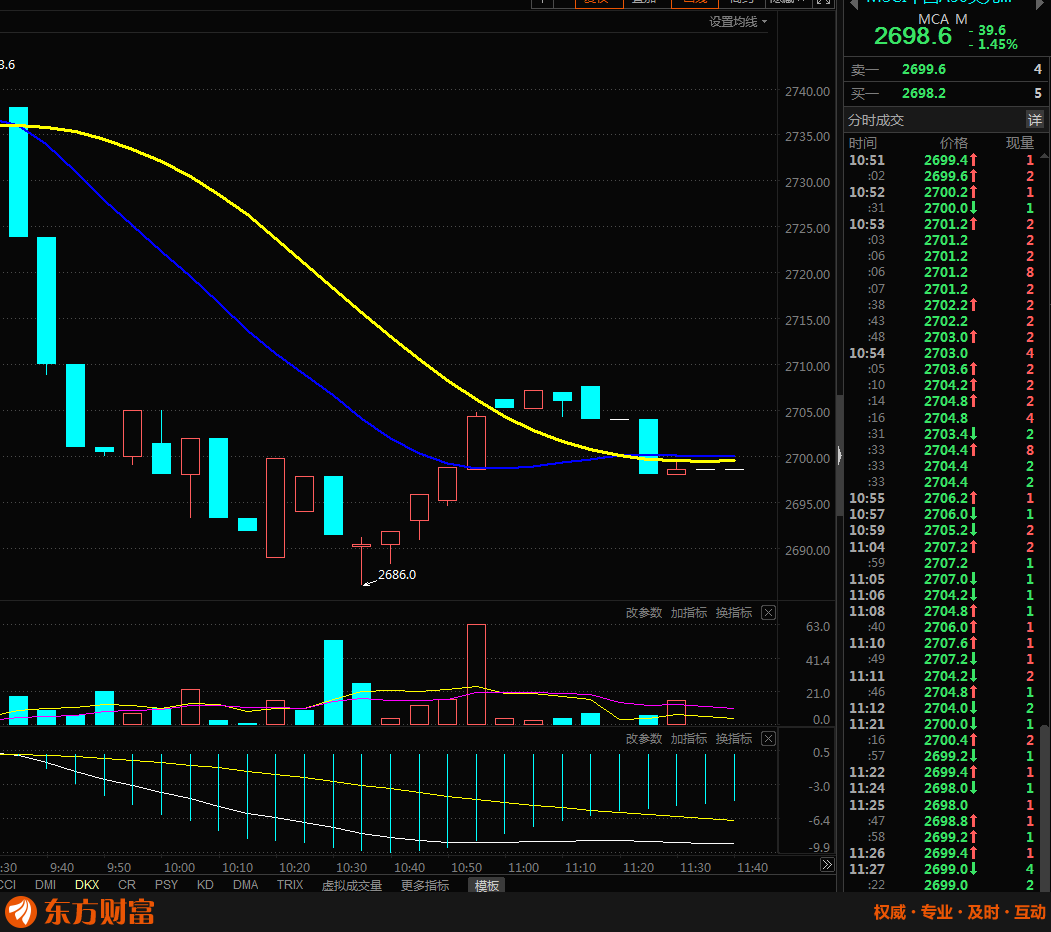
Task: Click the double-arrow expand icon beside the time axis
Action: point(827,865)
